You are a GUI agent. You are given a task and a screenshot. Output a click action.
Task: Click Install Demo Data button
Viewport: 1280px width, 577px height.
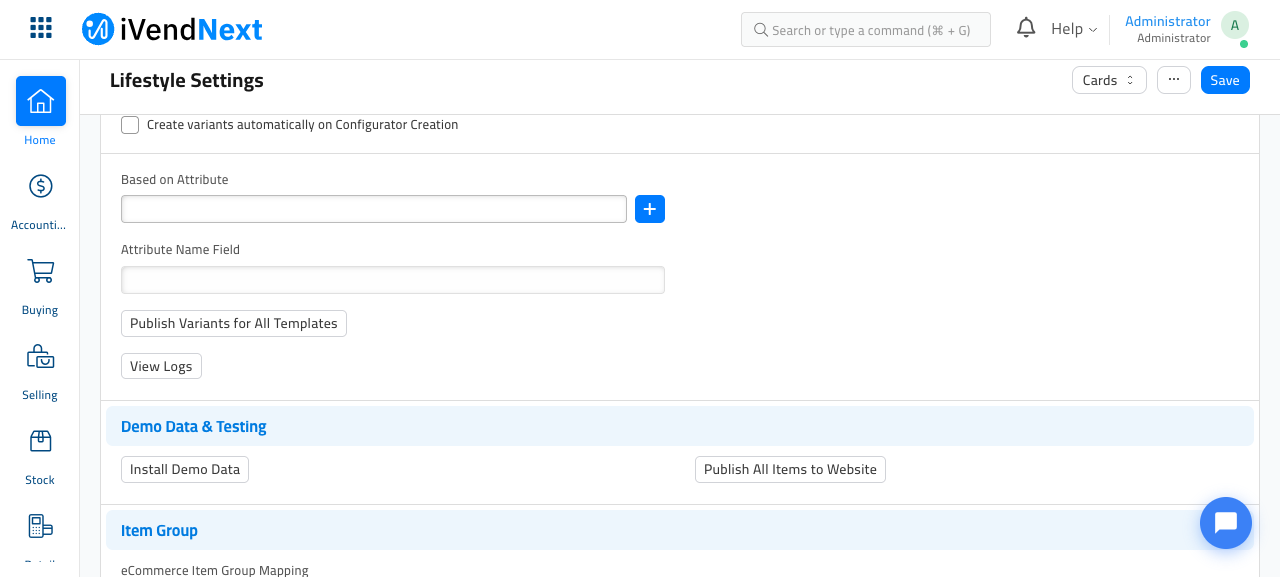pos(185,469)
